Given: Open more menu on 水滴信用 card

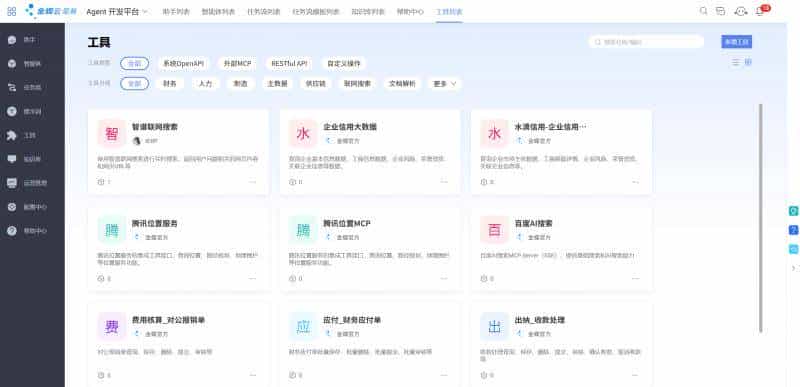Looking at the screenshot, I should pos(635,182).
